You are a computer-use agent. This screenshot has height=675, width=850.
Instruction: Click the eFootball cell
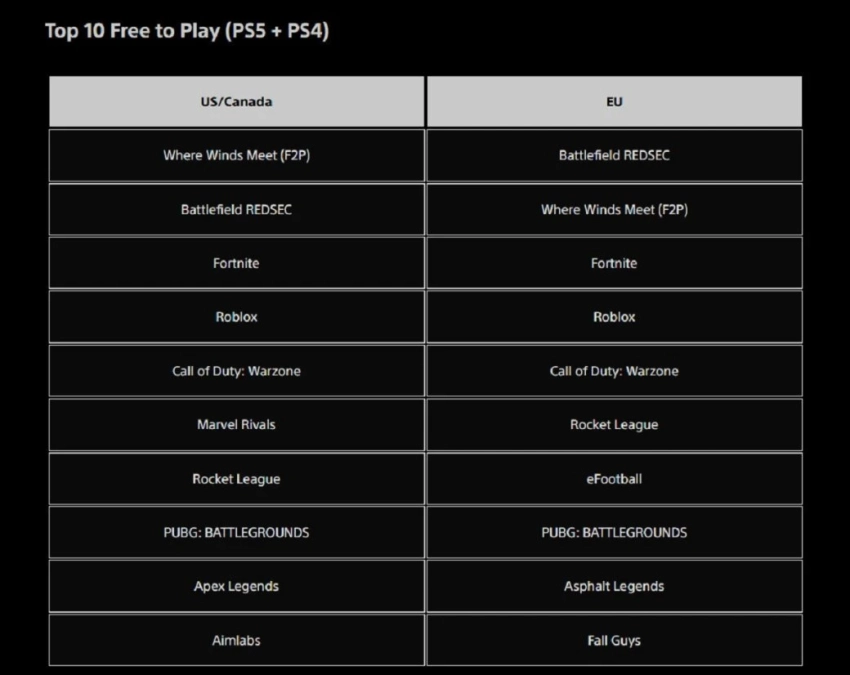614,479
